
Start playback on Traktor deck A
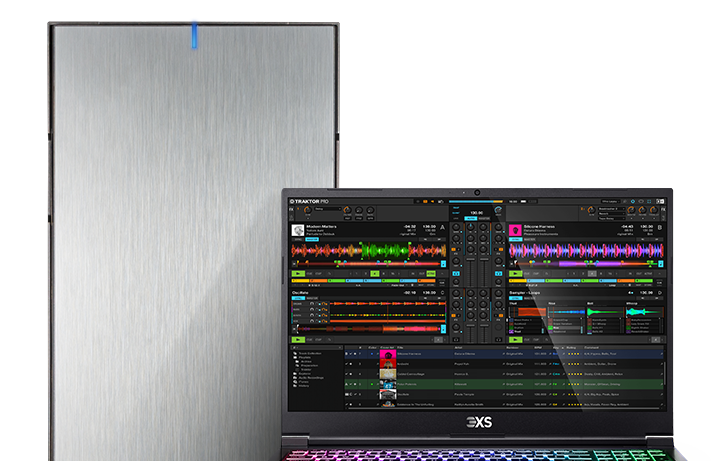pos(298,274)
